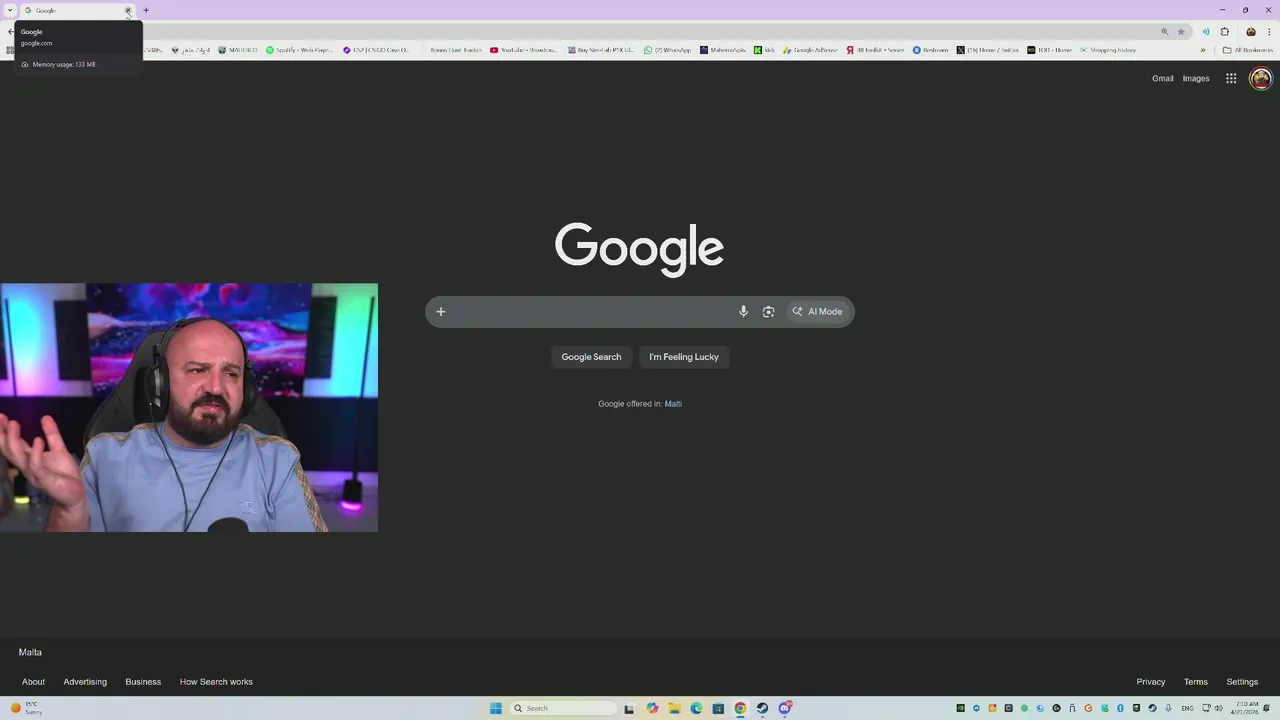The height and width of the screenshot is (720, 1280).
Task: Open Google apps grid launcher
Action: coord(1231,78)
